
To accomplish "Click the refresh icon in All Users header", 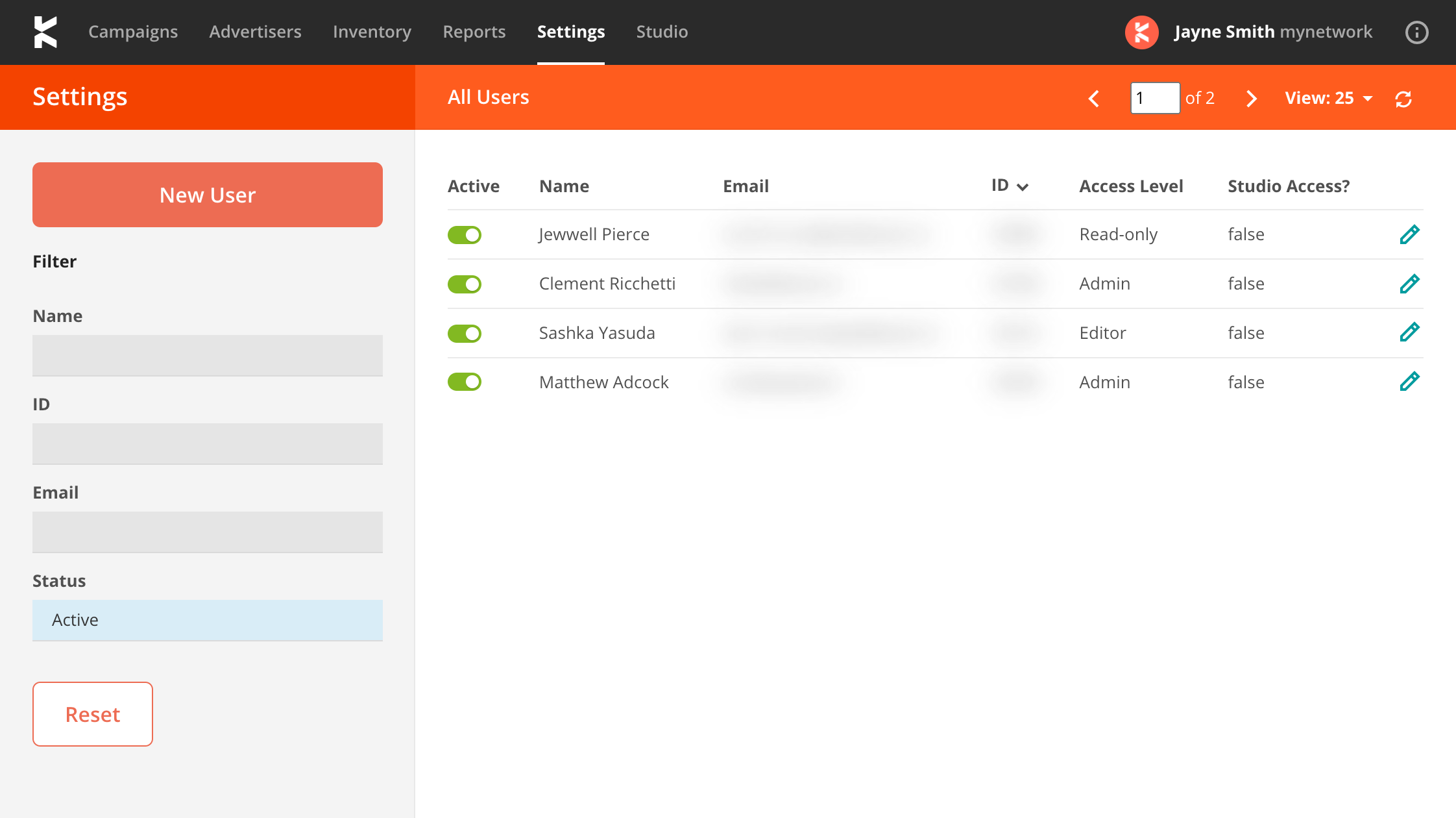I will click(x=1403, y=99).
